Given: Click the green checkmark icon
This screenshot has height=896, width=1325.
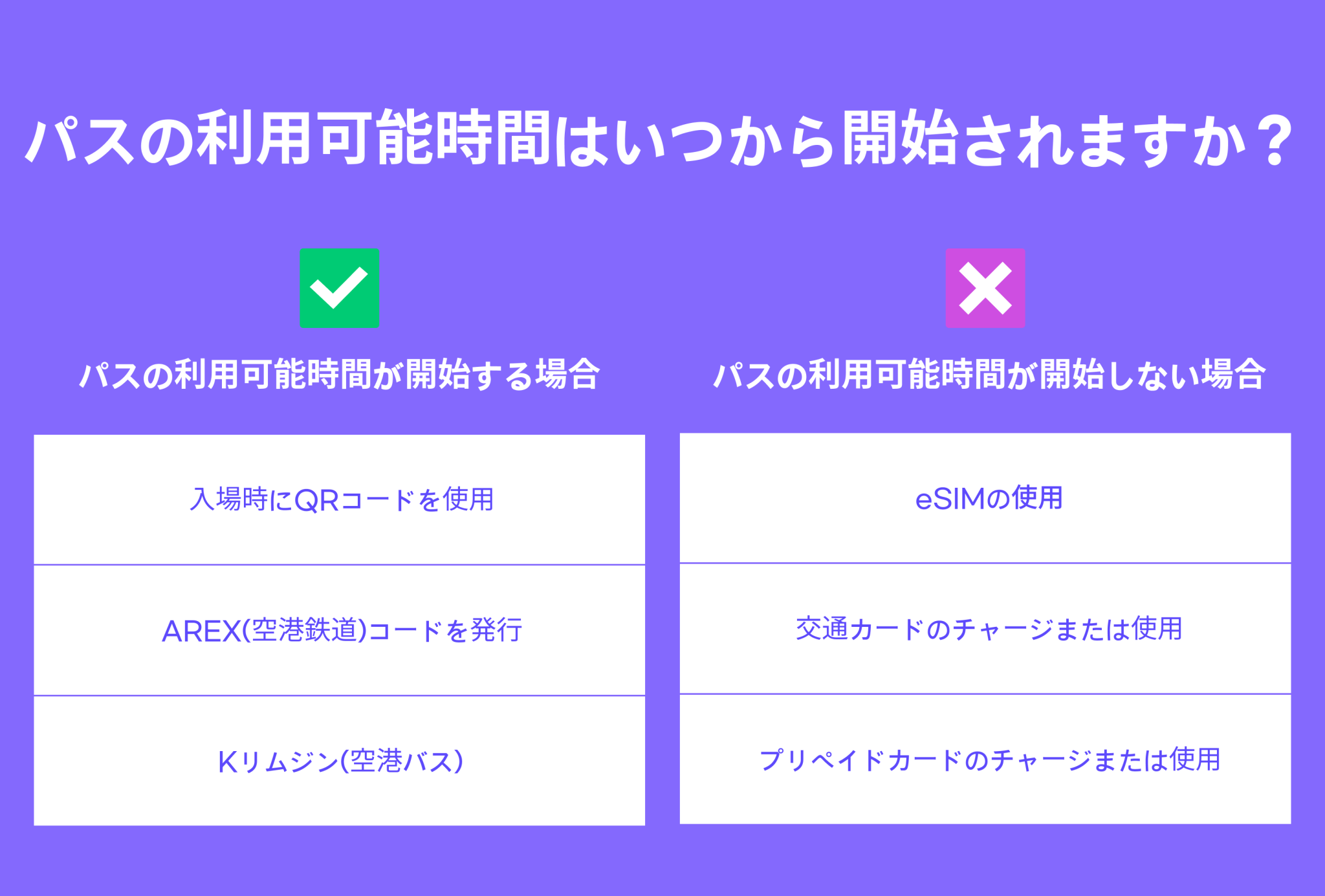Looking at the screenshot, I should (x=339, y=288).
